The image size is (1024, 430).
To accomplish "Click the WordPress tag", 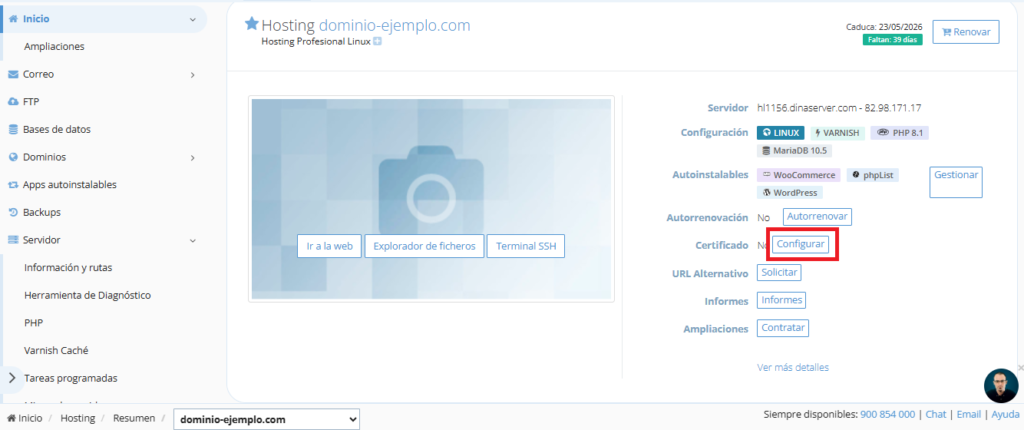I will (790, 193).
